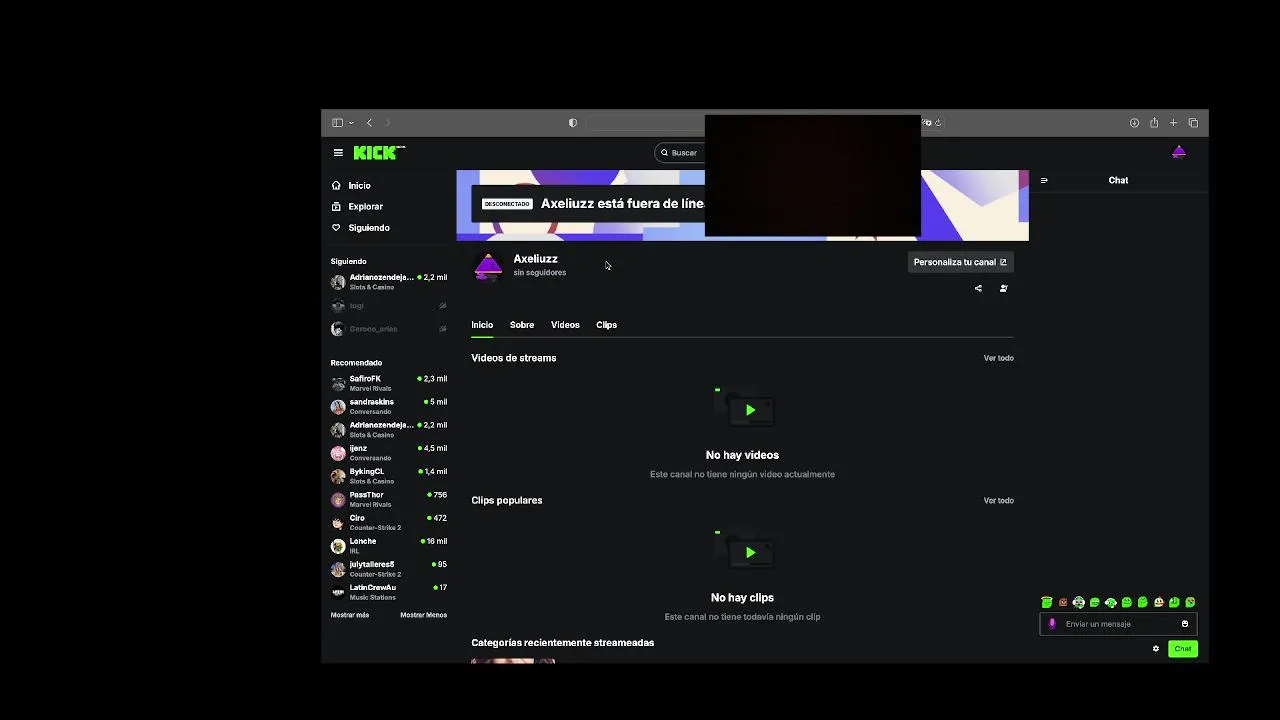Viewport: 1280px width, 720px height.
Task: Switch to the Videos tab
Action: click(x=565, y=325)
